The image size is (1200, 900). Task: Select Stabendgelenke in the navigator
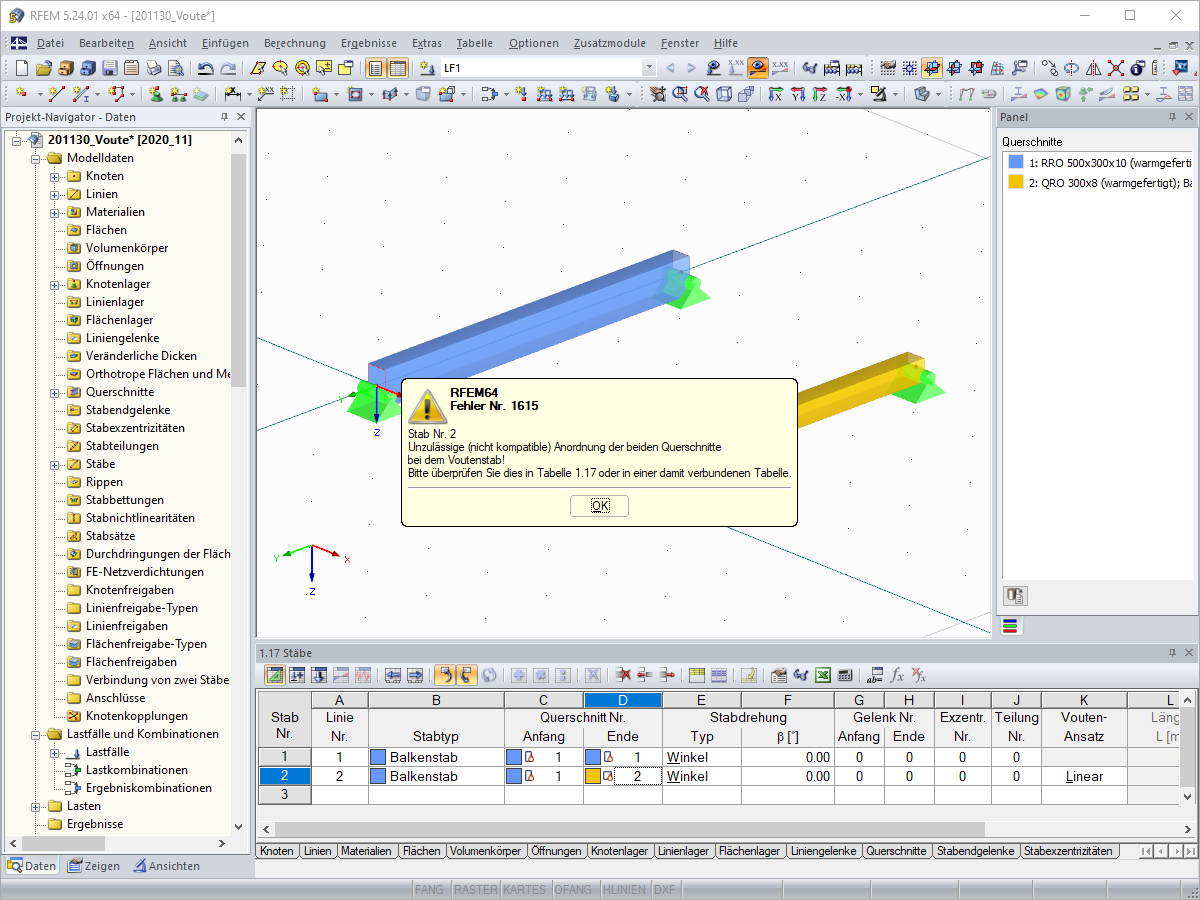[127, 410]
